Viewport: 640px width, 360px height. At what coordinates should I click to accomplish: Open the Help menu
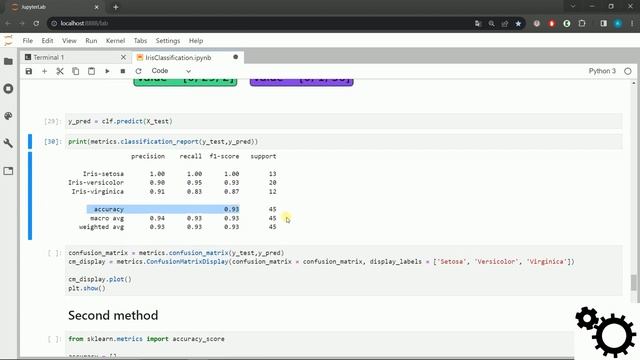(x=196, y=41)
